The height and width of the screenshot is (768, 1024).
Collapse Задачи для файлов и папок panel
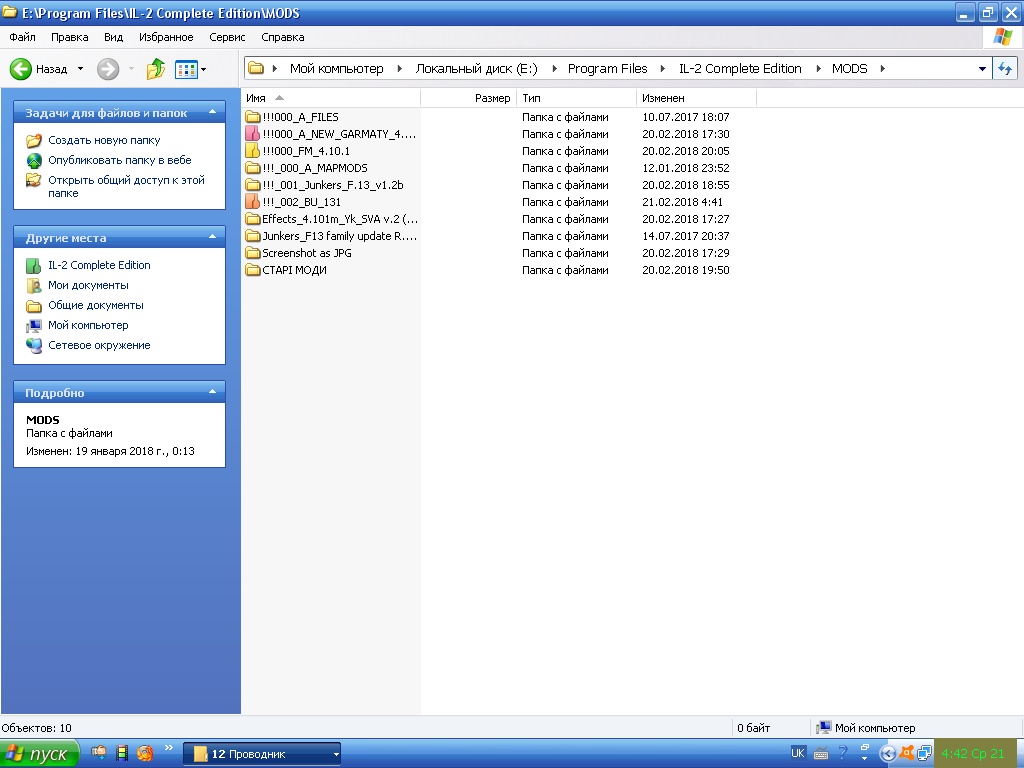212,112
